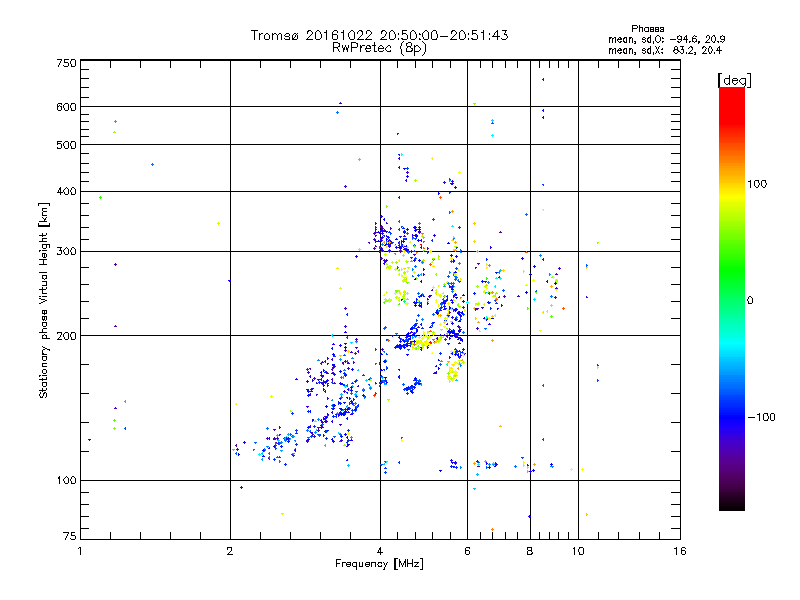This screenshot has width=800, height=600.
Task: Click the height axis tick label '300'
Action: point(66,252)
